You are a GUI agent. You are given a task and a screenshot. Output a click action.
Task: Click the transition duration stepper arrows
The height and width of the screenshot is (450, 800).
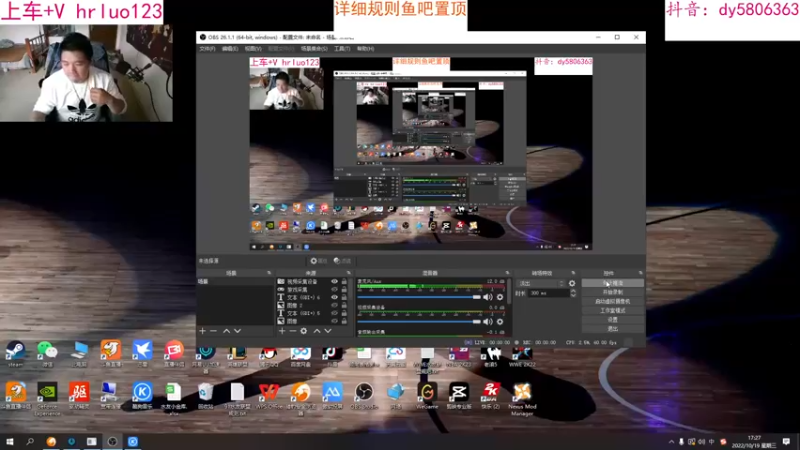pos(573,293)
